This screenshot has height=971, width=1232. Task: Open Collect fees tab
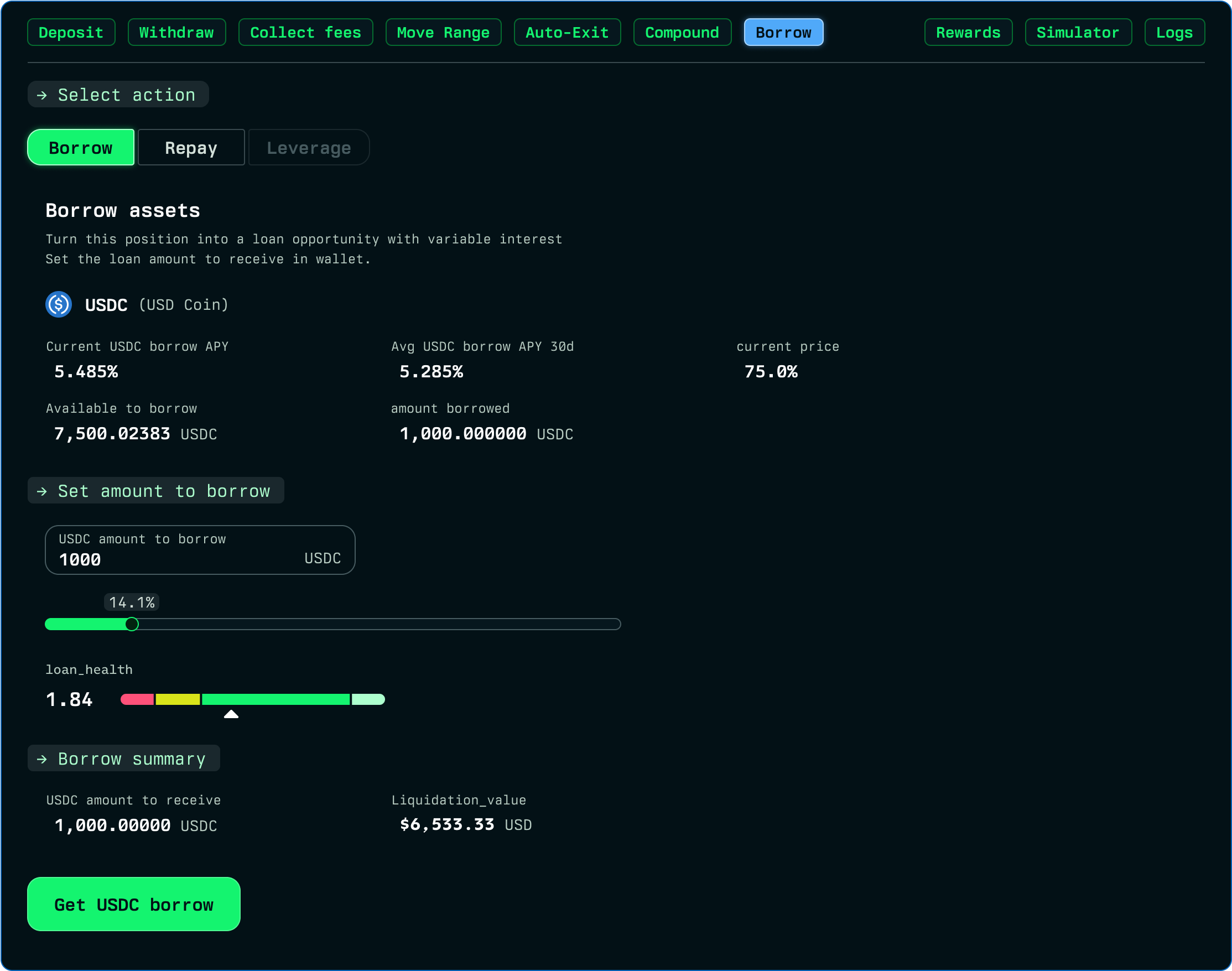click(305, 33)
